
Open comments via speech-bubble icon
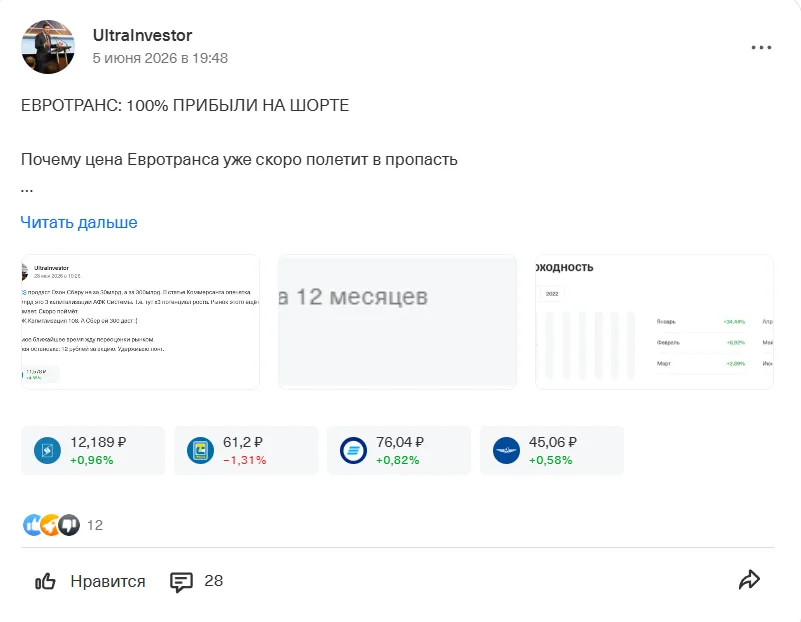coord(181,582)
